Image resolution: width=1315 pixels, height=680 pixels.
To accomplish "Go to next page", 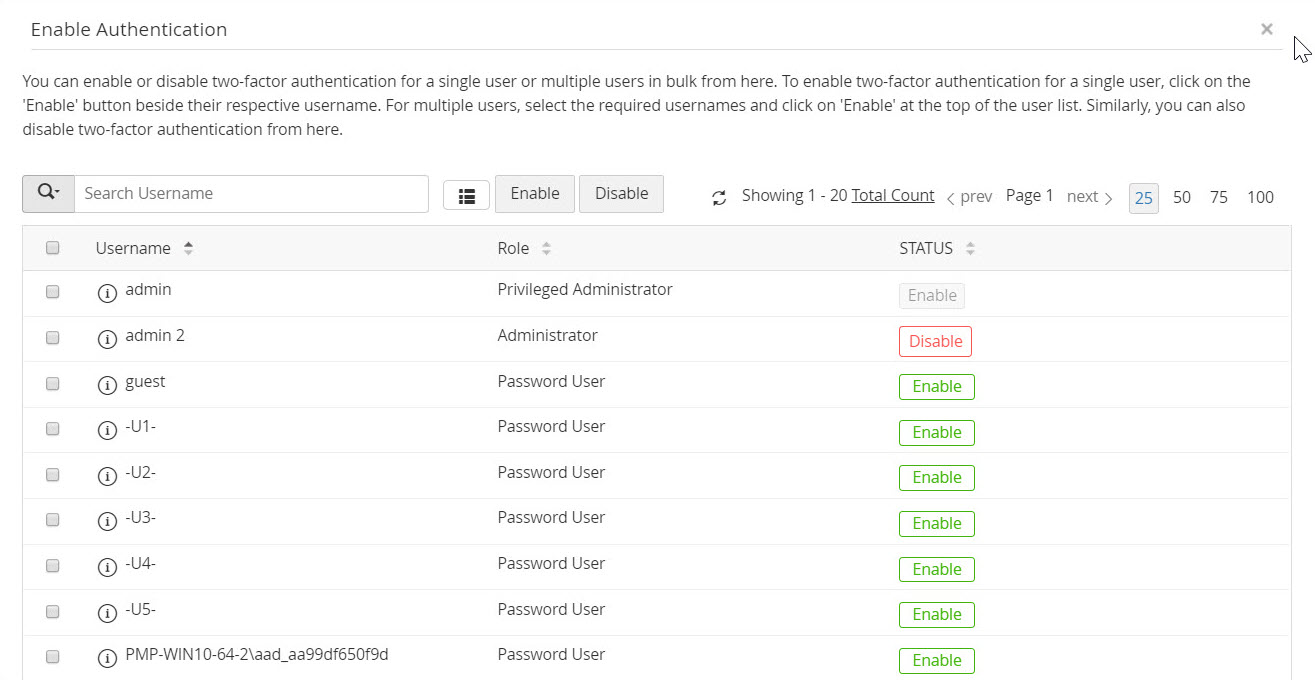I will (1089, 197).
